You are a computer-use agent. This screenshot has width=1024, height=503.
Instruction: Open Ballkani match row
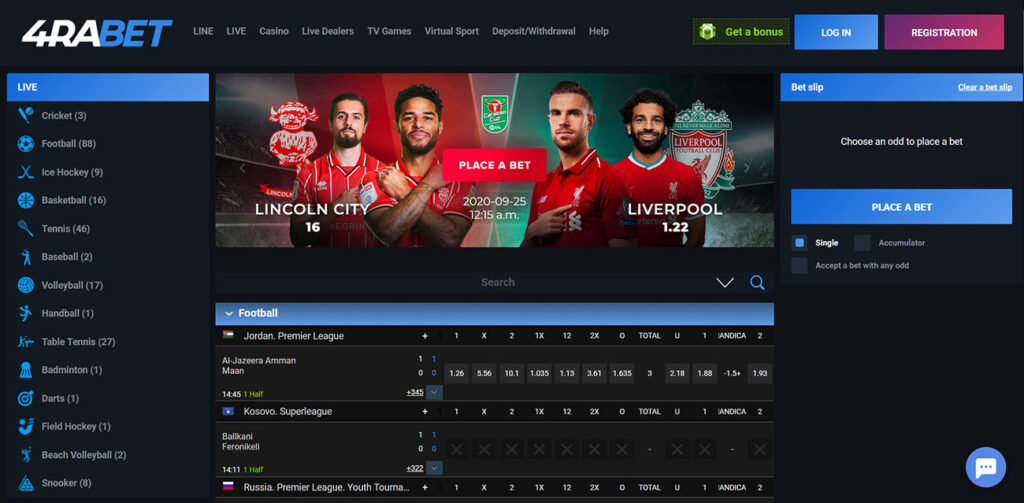click(x=240, y=442)
